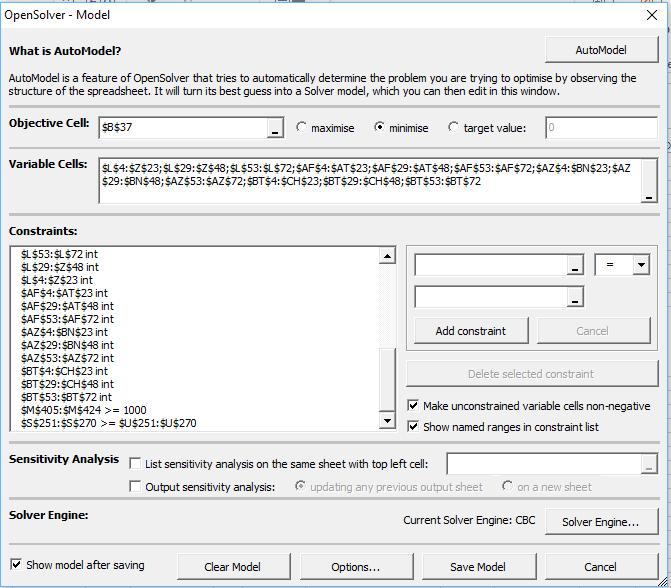
Task: Click the constraint left-hand side input field
Action: pyautogui.click(x=491, y=265)
